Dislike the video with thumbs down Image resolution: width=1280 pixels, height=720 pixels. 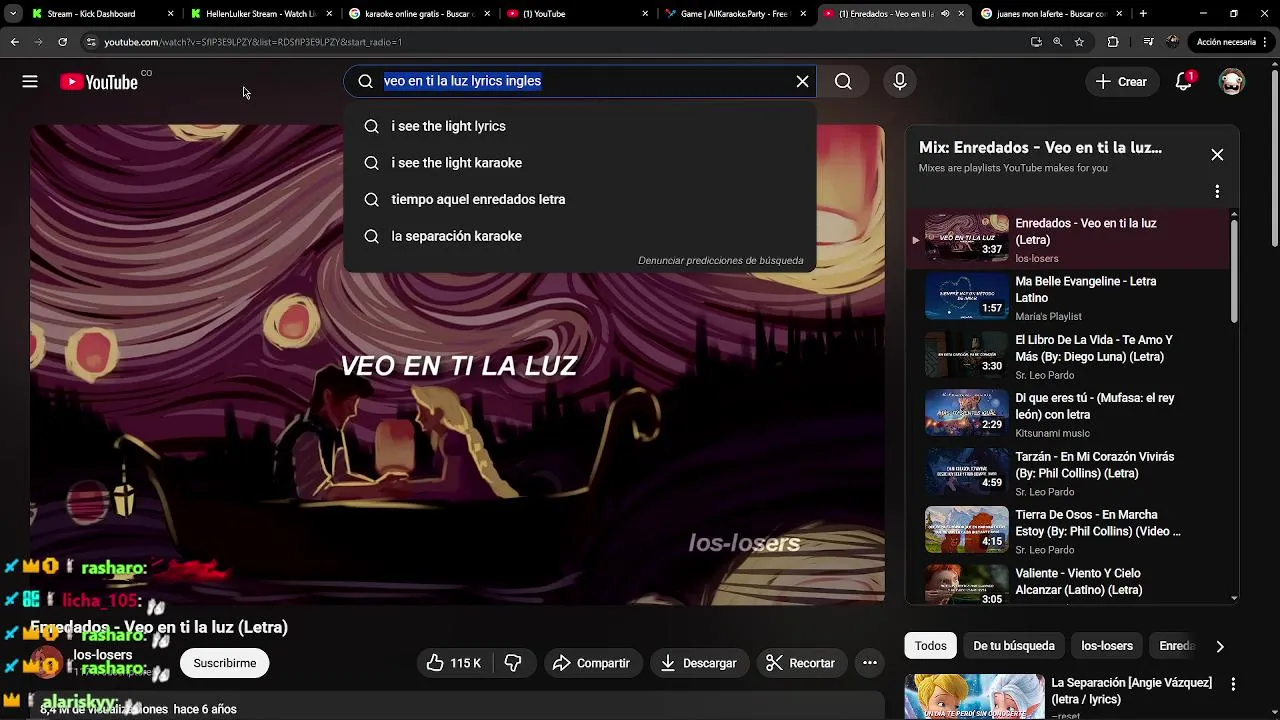(x=513, y=663)
